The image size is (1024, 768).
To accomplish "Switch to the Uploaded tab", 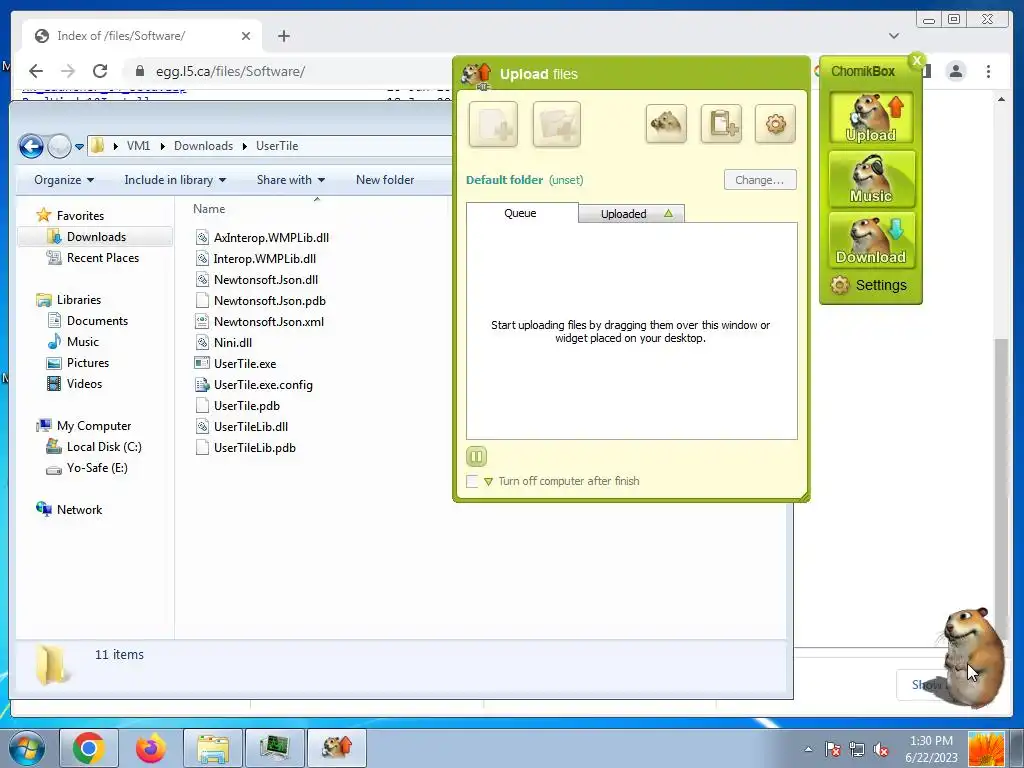I will 632,214.
